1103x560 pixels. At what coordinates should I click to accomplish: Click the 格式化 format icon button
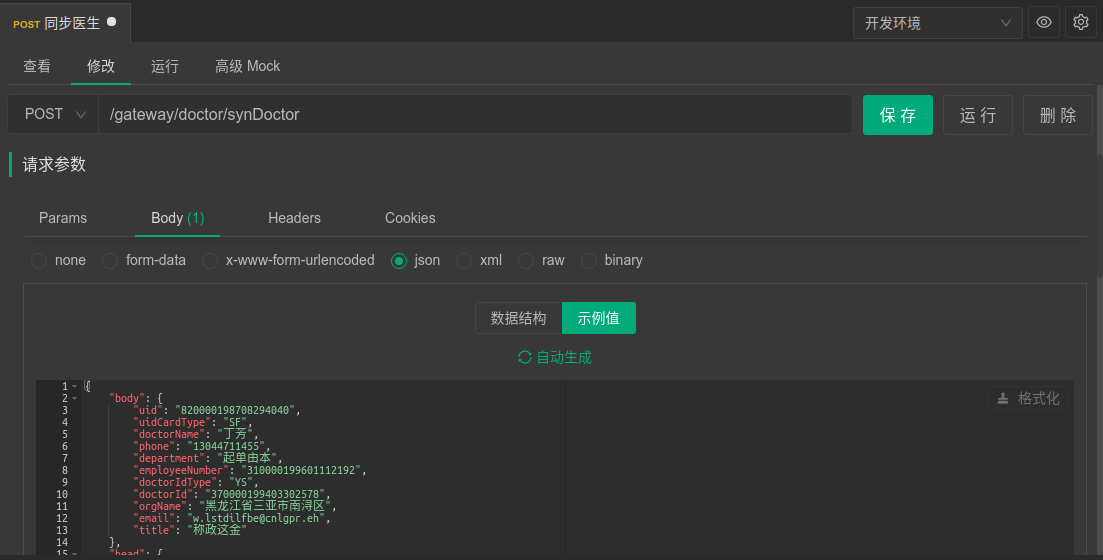click(1028, 398)
